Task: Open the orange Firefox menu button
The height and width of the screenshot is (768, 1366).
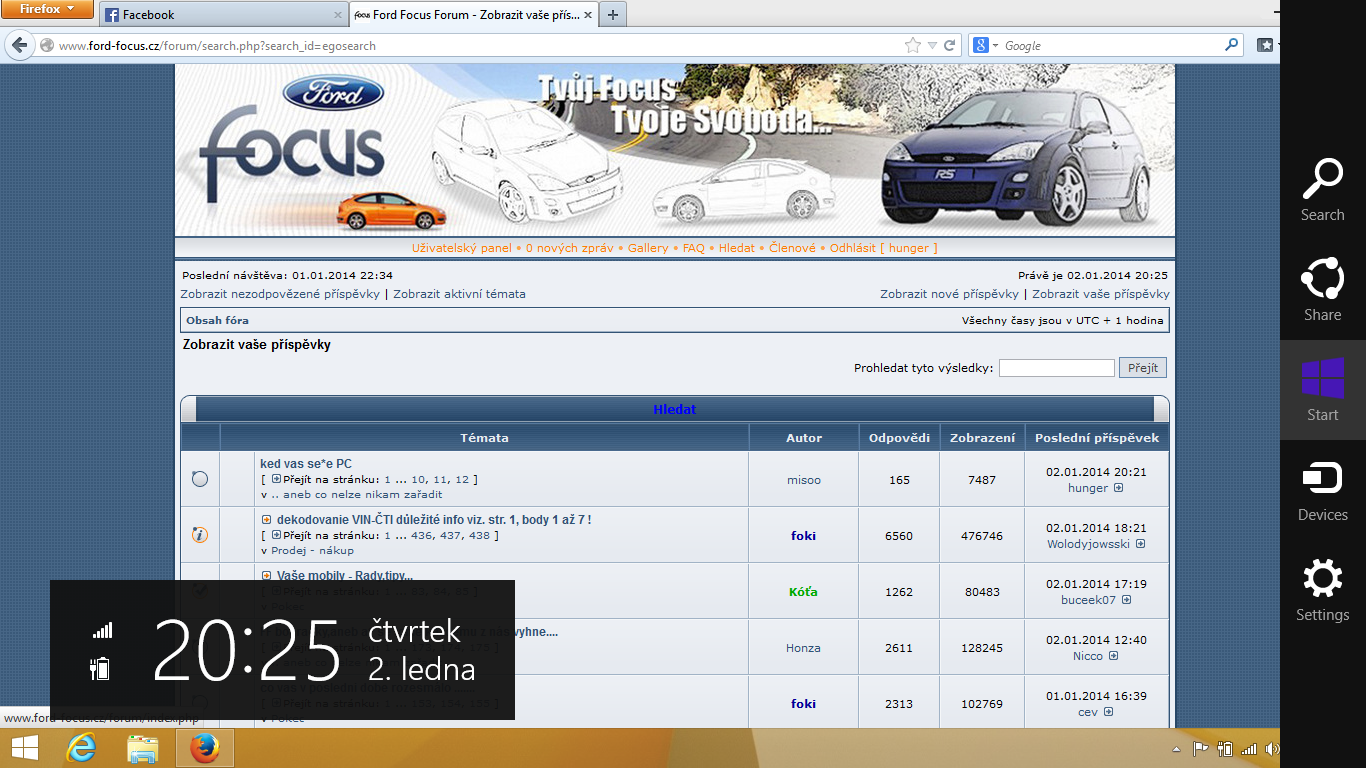Action: click(47, 10)
